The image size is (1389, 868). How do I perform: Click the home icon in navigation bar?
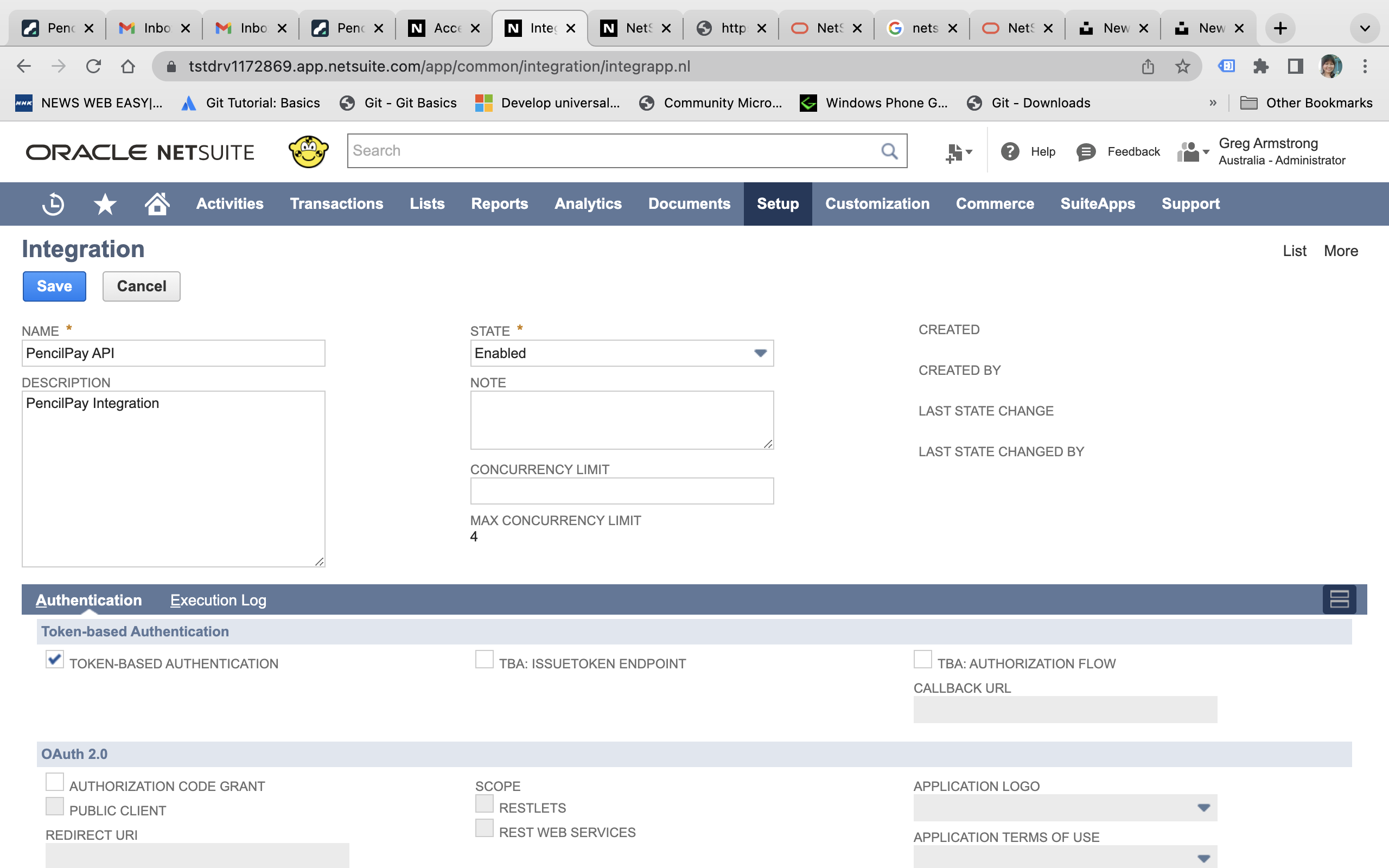coord(157,204)
